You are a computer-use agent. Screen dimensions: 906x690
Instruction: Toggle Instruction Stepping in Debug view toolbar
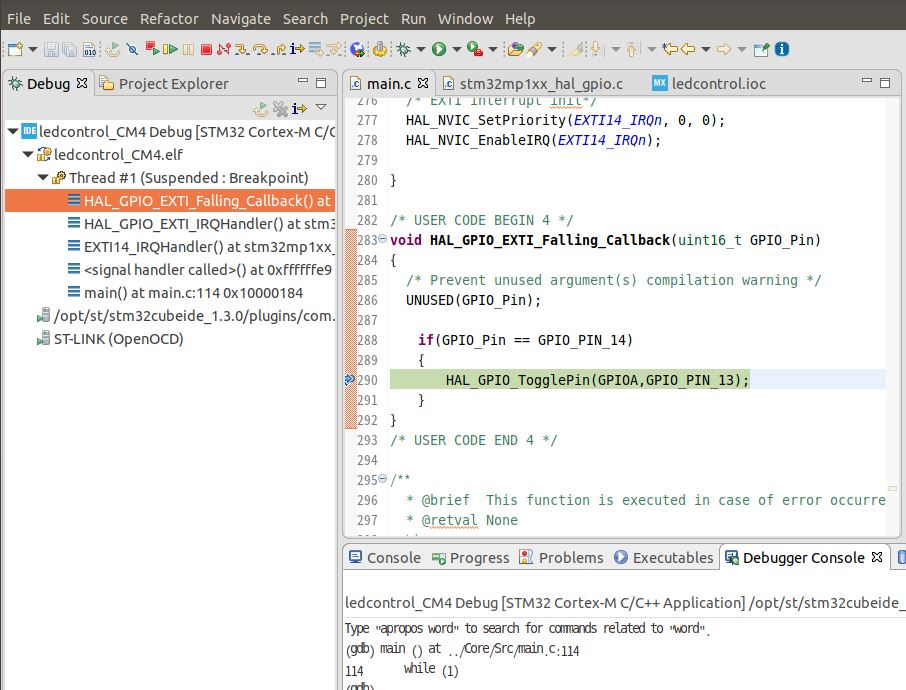pyautogui.click(x=299, y=108)
